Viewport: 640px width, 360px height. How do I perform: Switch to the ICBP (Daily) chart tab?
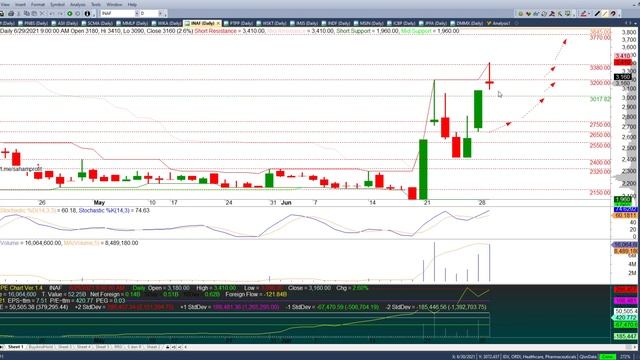401,23
